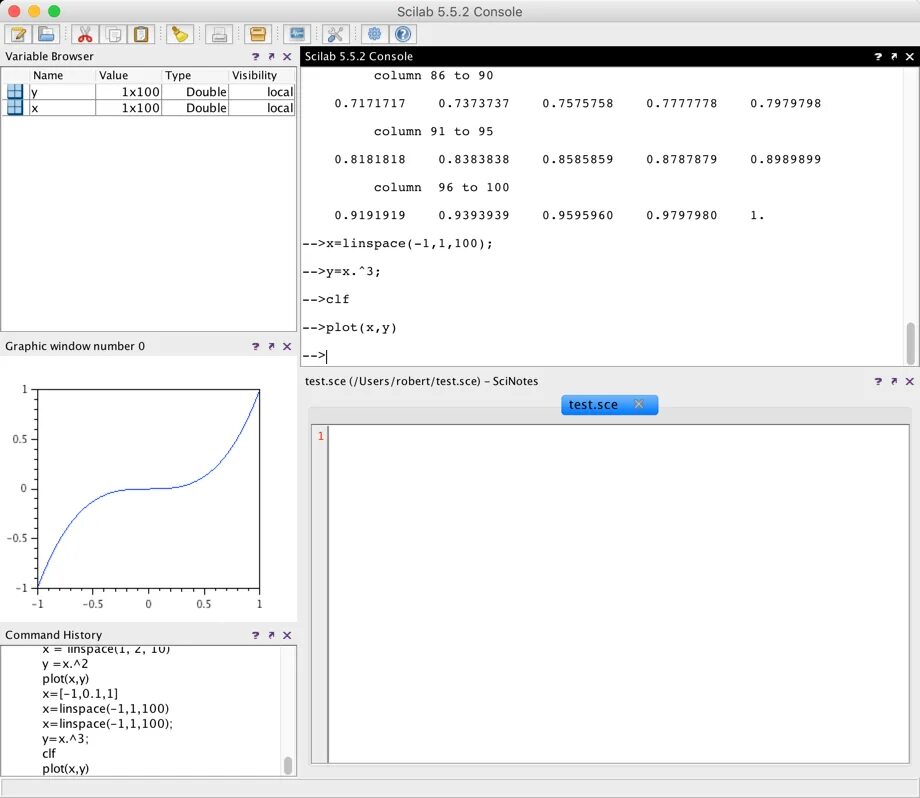This screenshot has height=798, width=920.
Task: Click the matrix icon of variable y
Action: [15, 92]
